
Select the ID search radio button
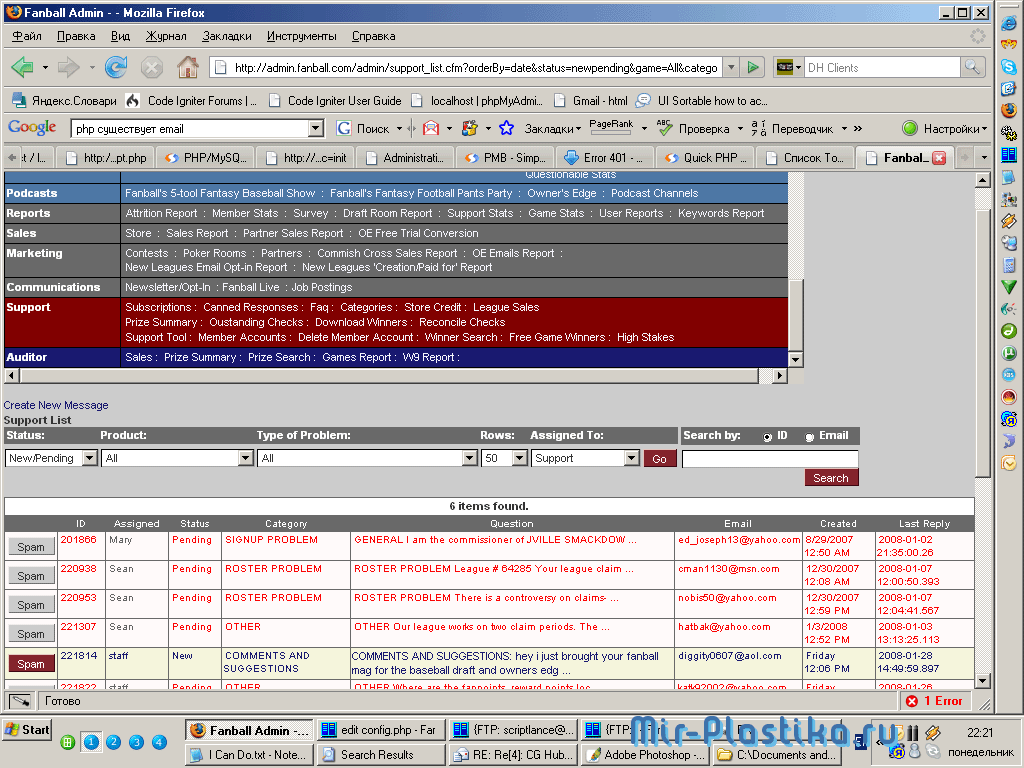click(767, 437)
